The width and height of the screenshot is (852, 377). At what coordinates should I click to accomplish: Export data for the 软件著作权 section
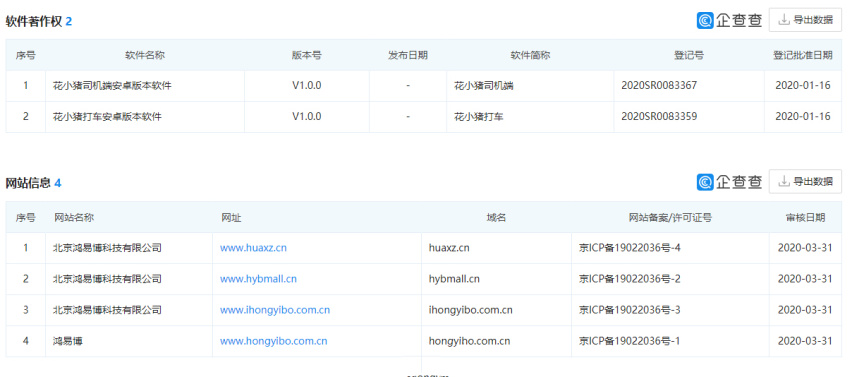[805, 20]
